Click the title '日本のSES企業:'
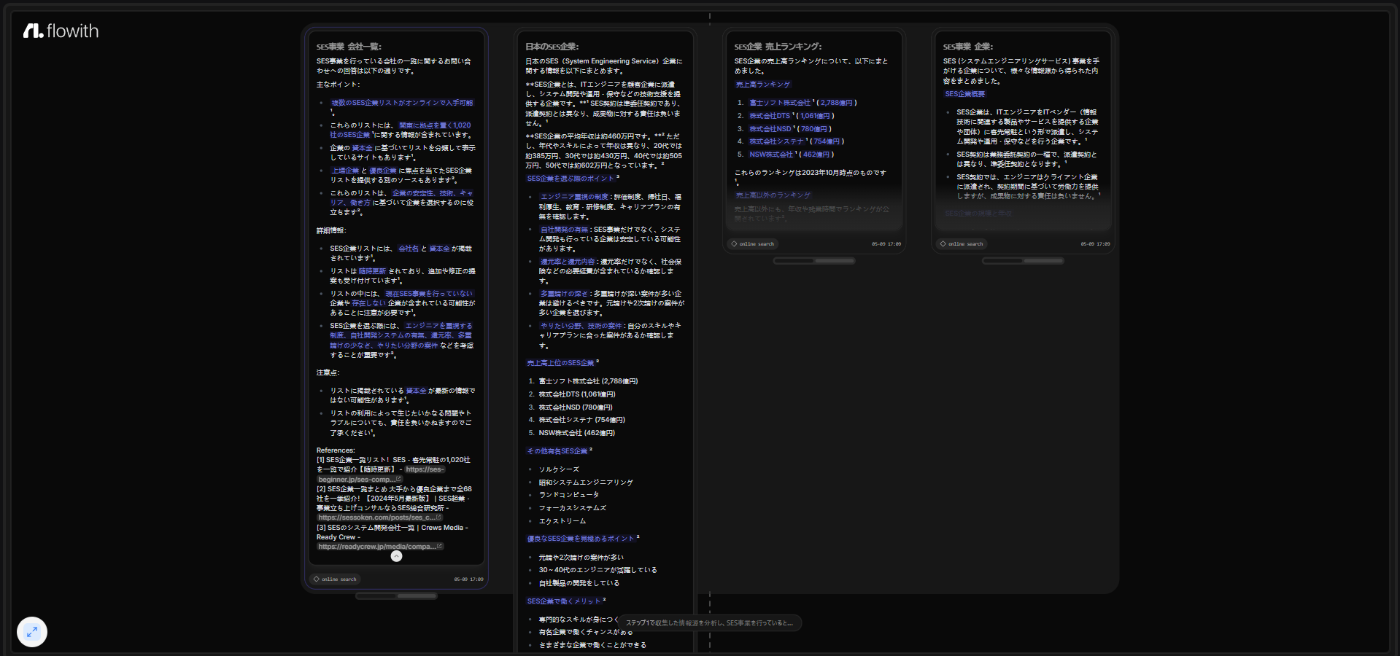The width and height of the screenshot is (1400, 656). coord(552,46)
